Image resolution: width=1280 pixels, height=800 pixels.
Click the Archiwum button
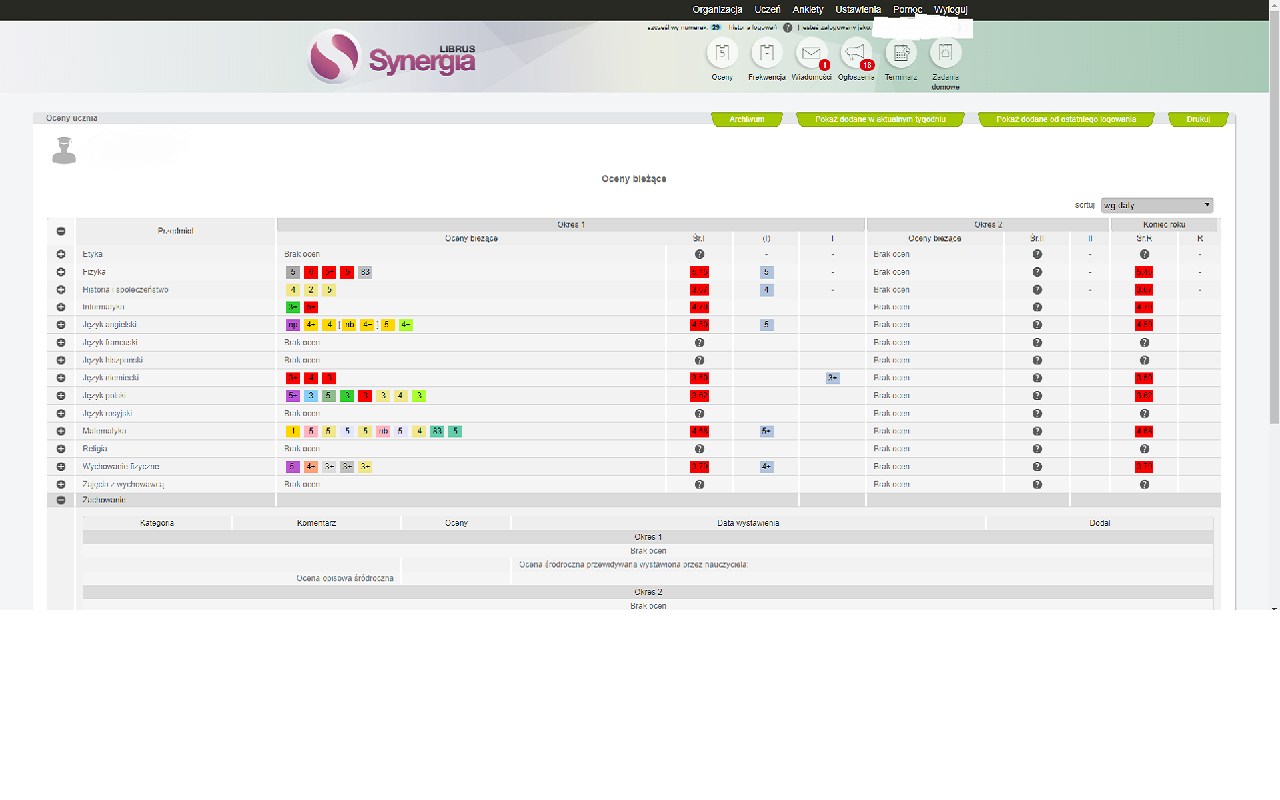(x=746, y=119)
